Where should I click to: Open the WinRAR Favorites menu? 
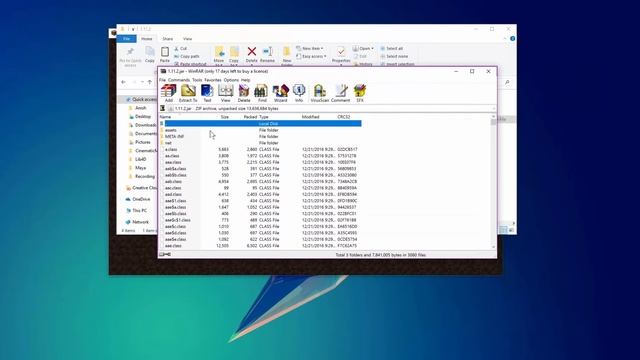[x=213, y=80]
